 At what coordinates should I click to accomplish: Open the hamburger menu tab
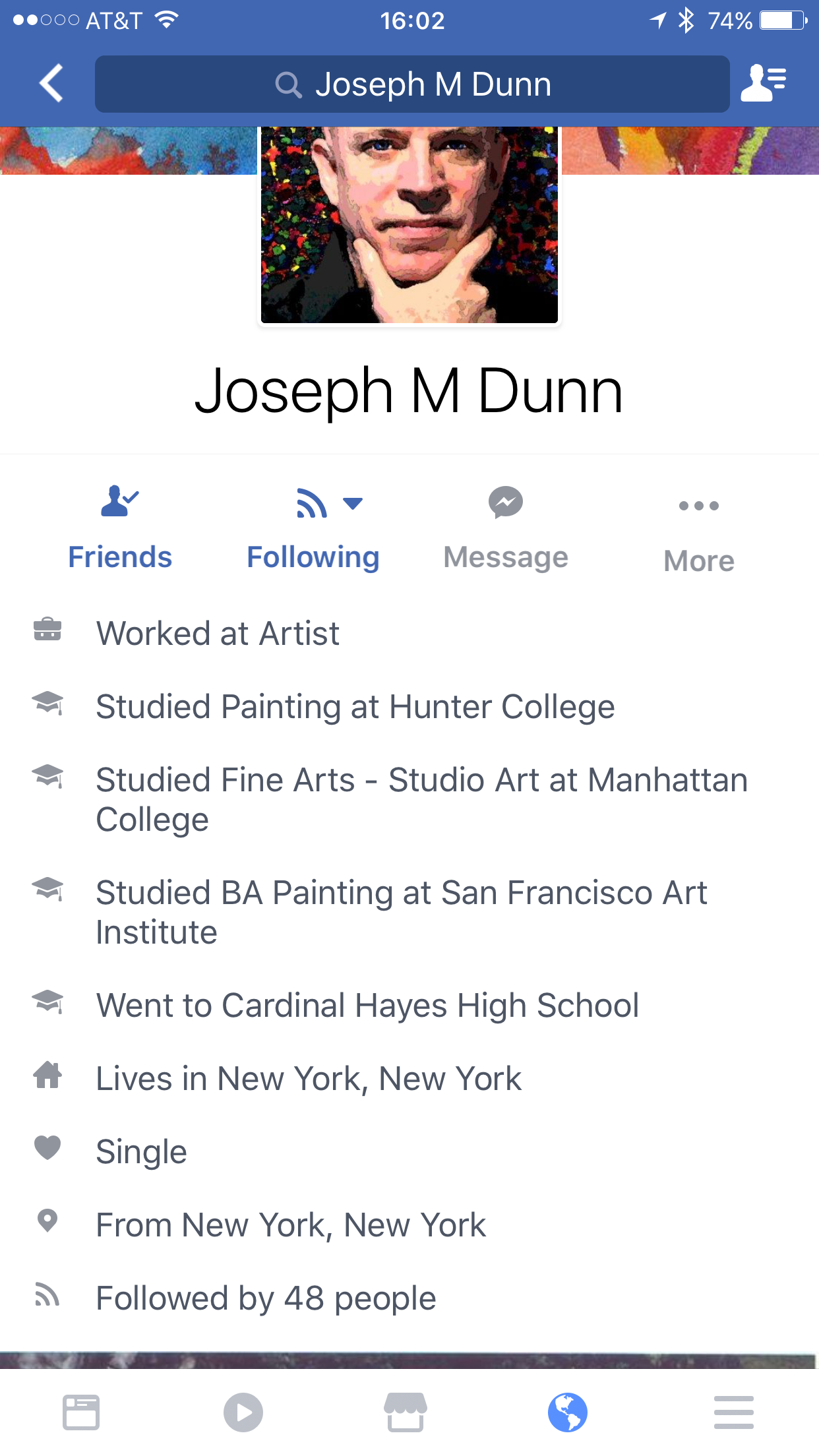(733, 1412)
